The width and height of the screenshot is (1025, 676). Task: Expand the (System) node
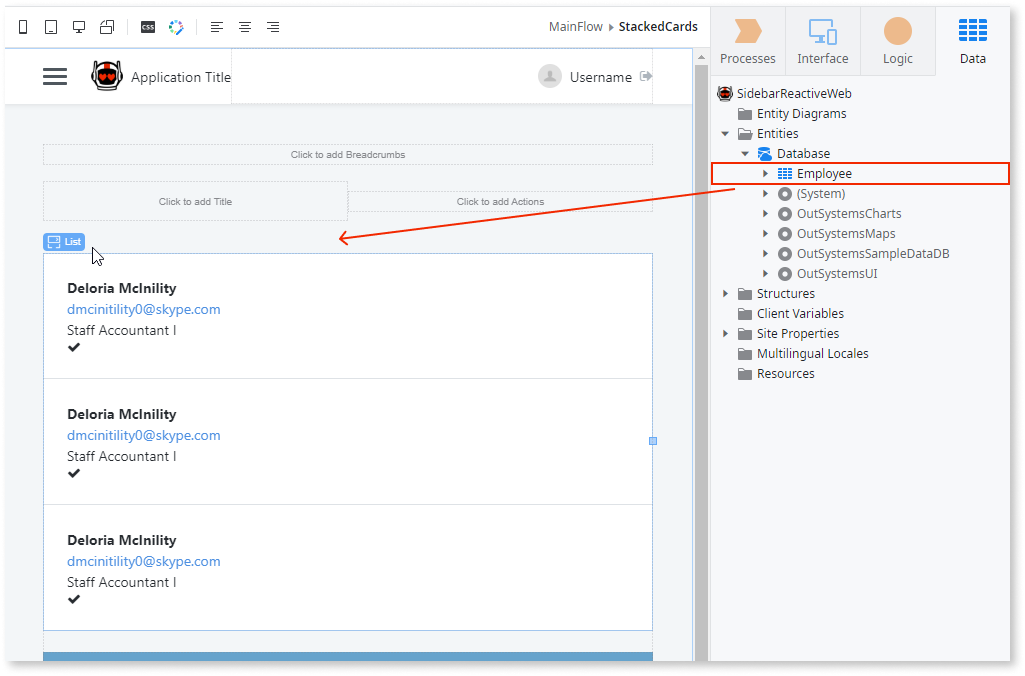point(765,193)
